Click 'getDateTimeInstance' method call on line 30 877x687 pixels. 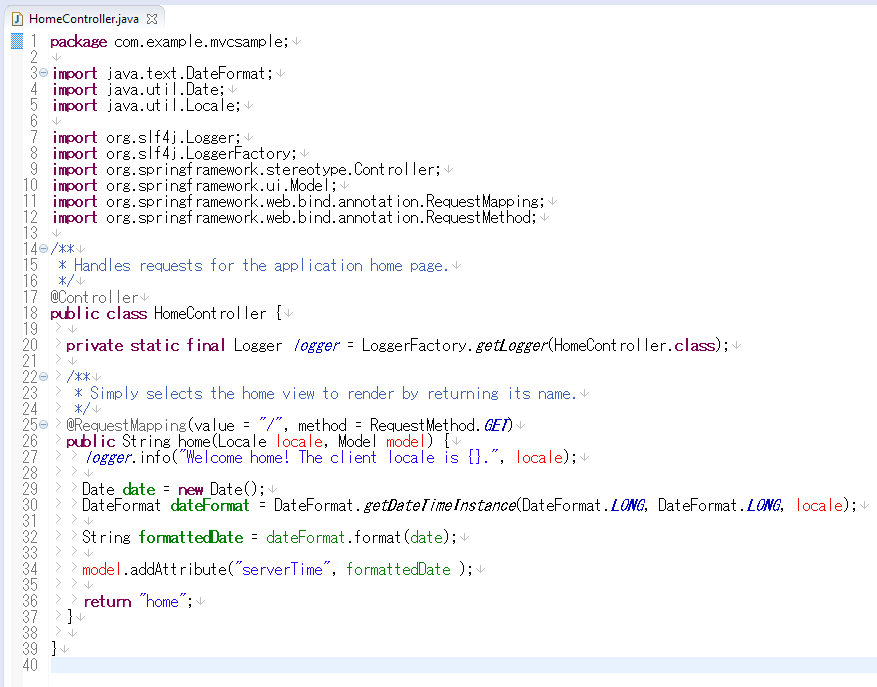point(438,505)
